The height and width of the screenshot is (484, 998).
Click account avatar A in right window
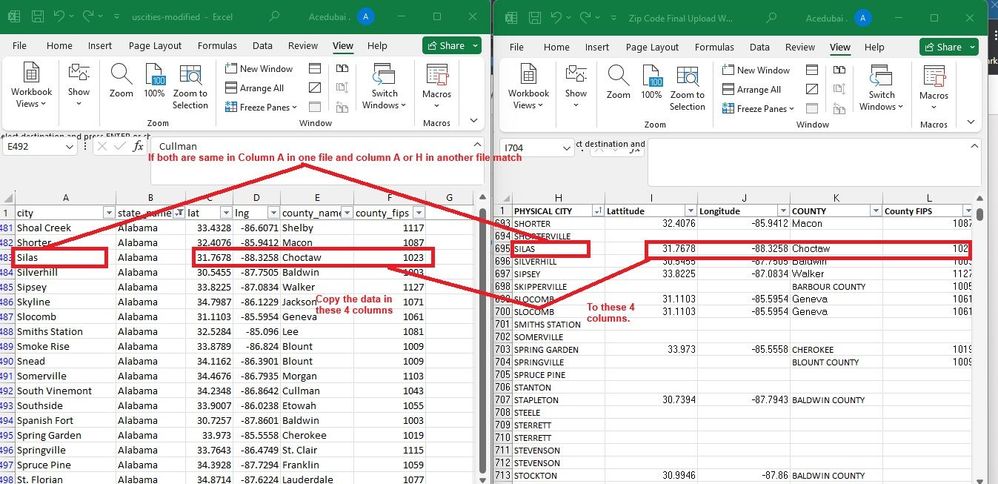pyautogui.click(x=863, y=17)
